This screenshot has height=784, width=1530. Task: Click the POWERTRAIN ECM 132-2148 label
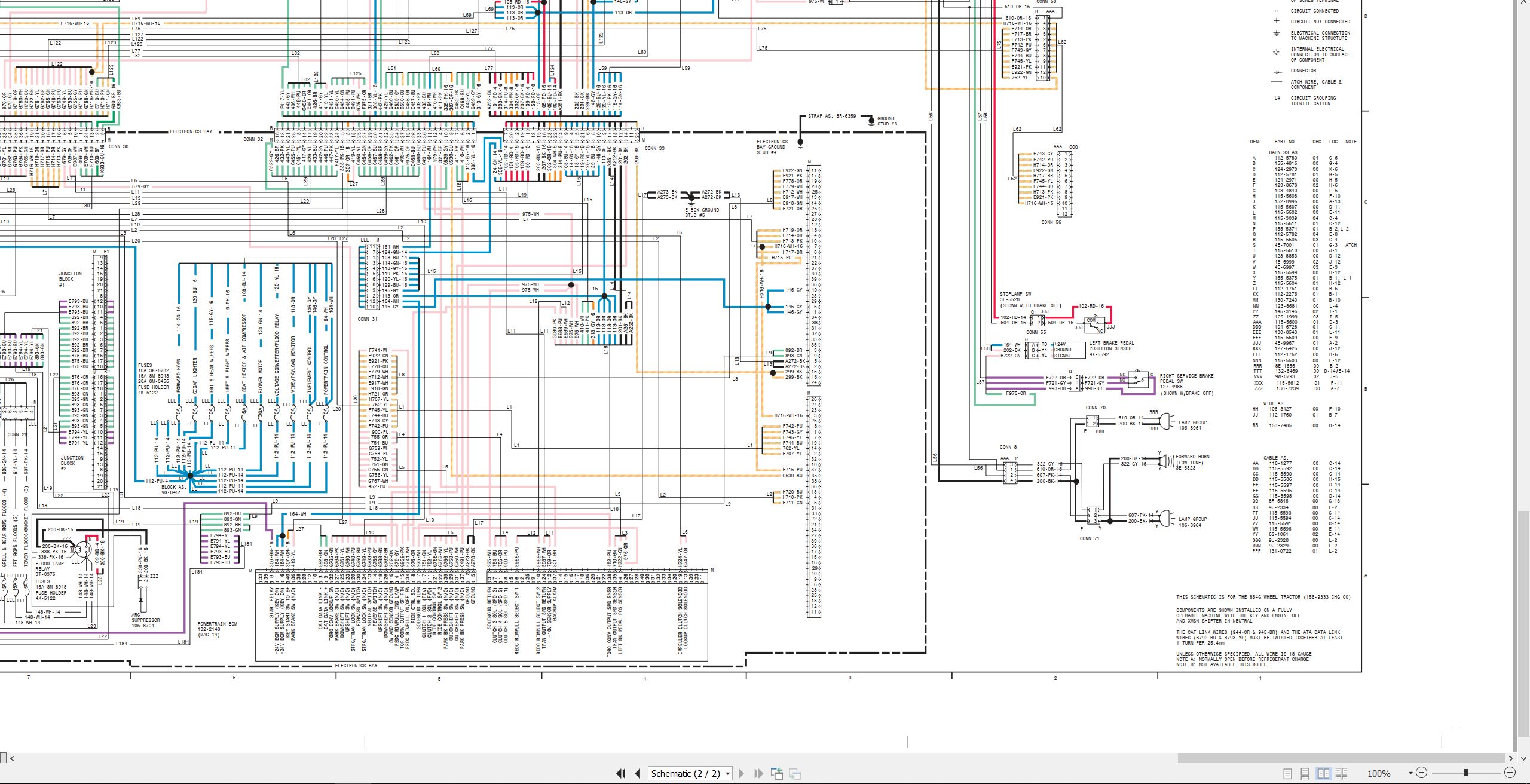click(x=217, y=629)
